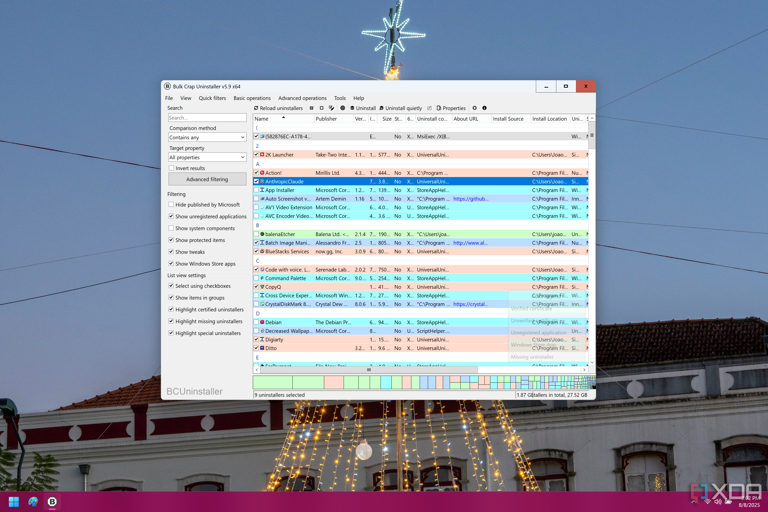This screenshot has width=768, height=512.
Task: Click the App Installer row icon
Action: pos(262,190)
